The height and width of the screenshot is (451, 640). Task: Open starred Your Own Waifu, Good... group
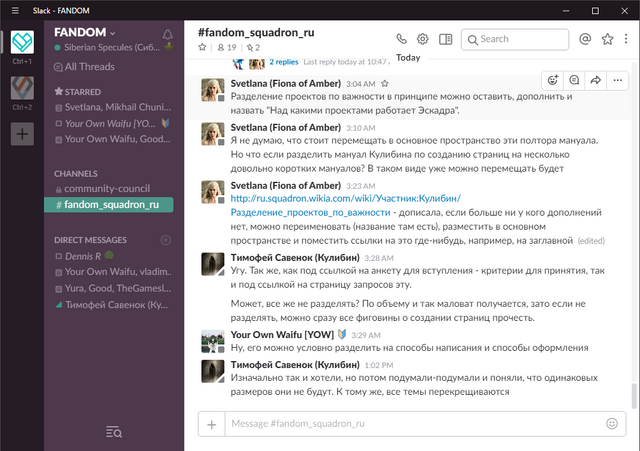(x=113, y=139)
